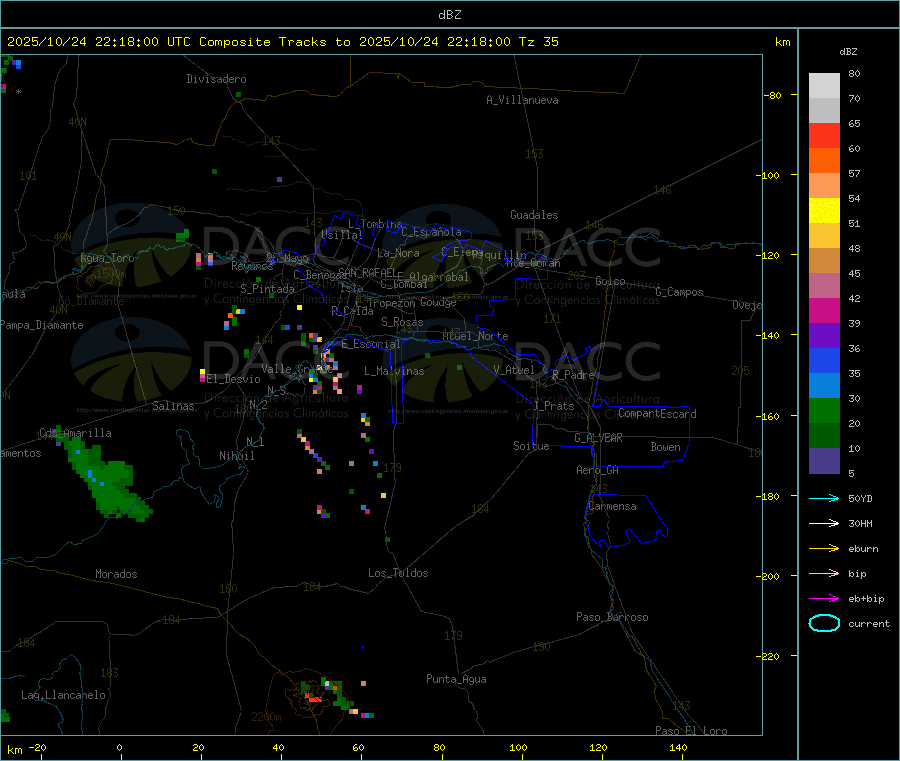Click the yellow eburn arrow in the legend
The image size is (900, 761).
tap(824, 549)
